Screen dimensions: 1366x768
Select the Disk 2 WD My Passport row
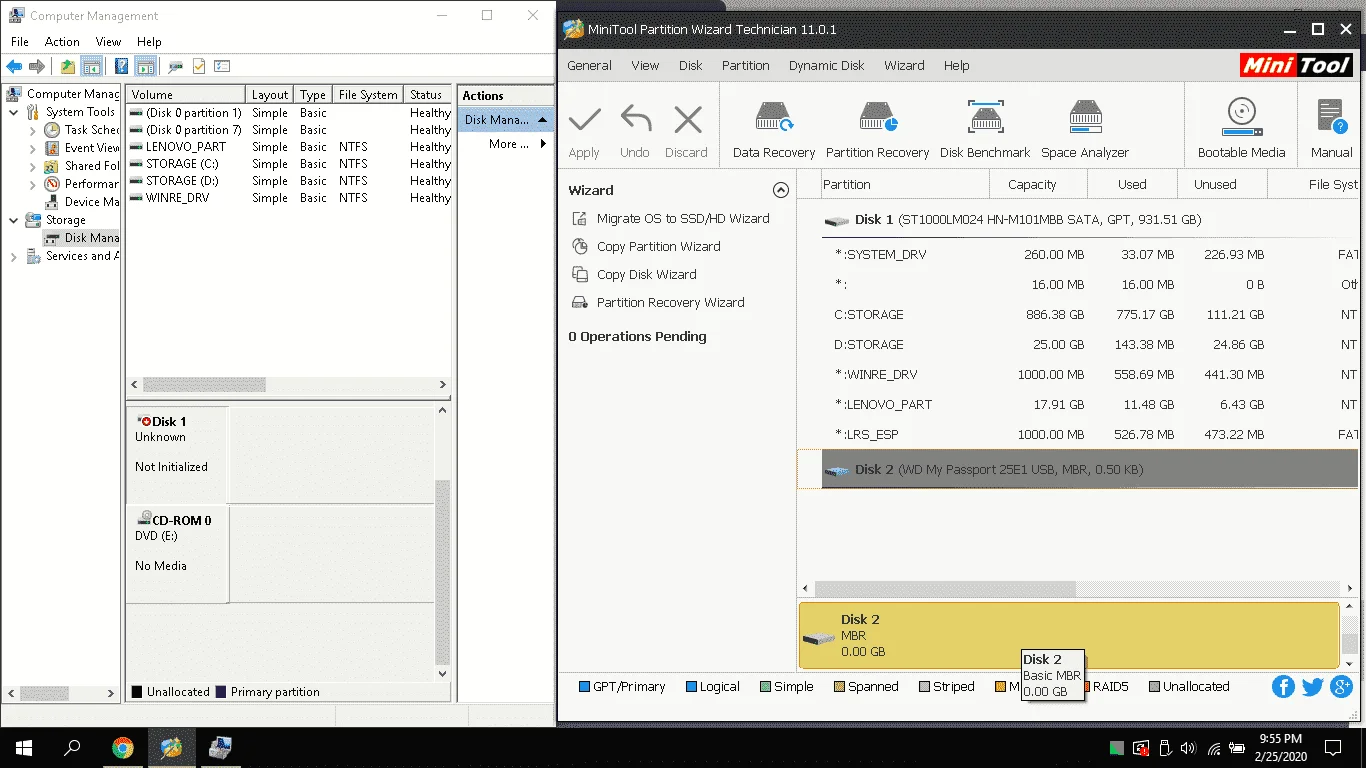tap(1077, 469)
